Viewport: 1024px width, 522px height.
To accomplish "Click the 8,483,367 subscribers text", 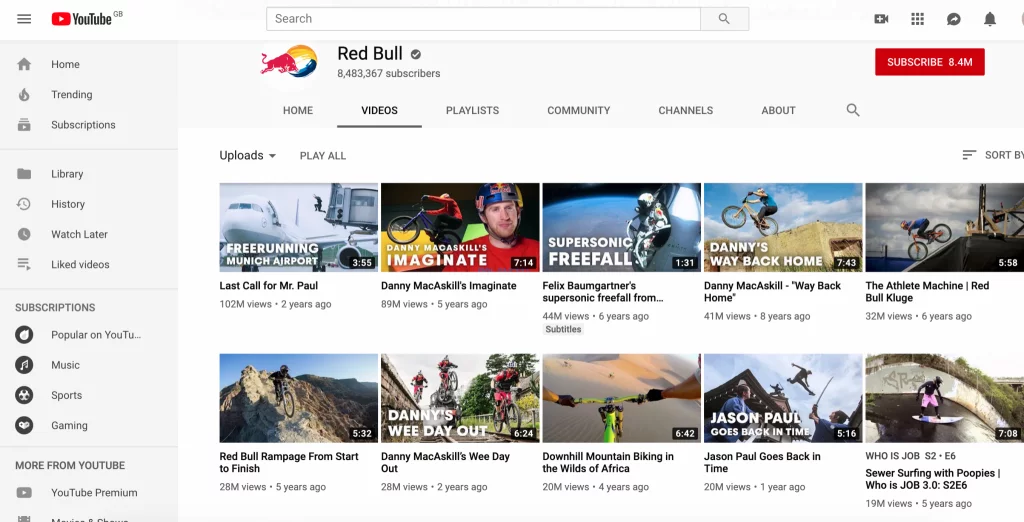I will pos(389,74).
